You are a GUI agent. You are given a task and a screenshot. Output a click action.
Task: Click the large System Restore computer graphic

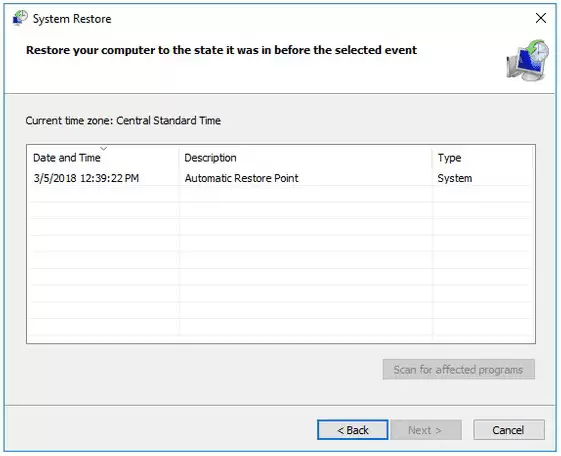527,60
